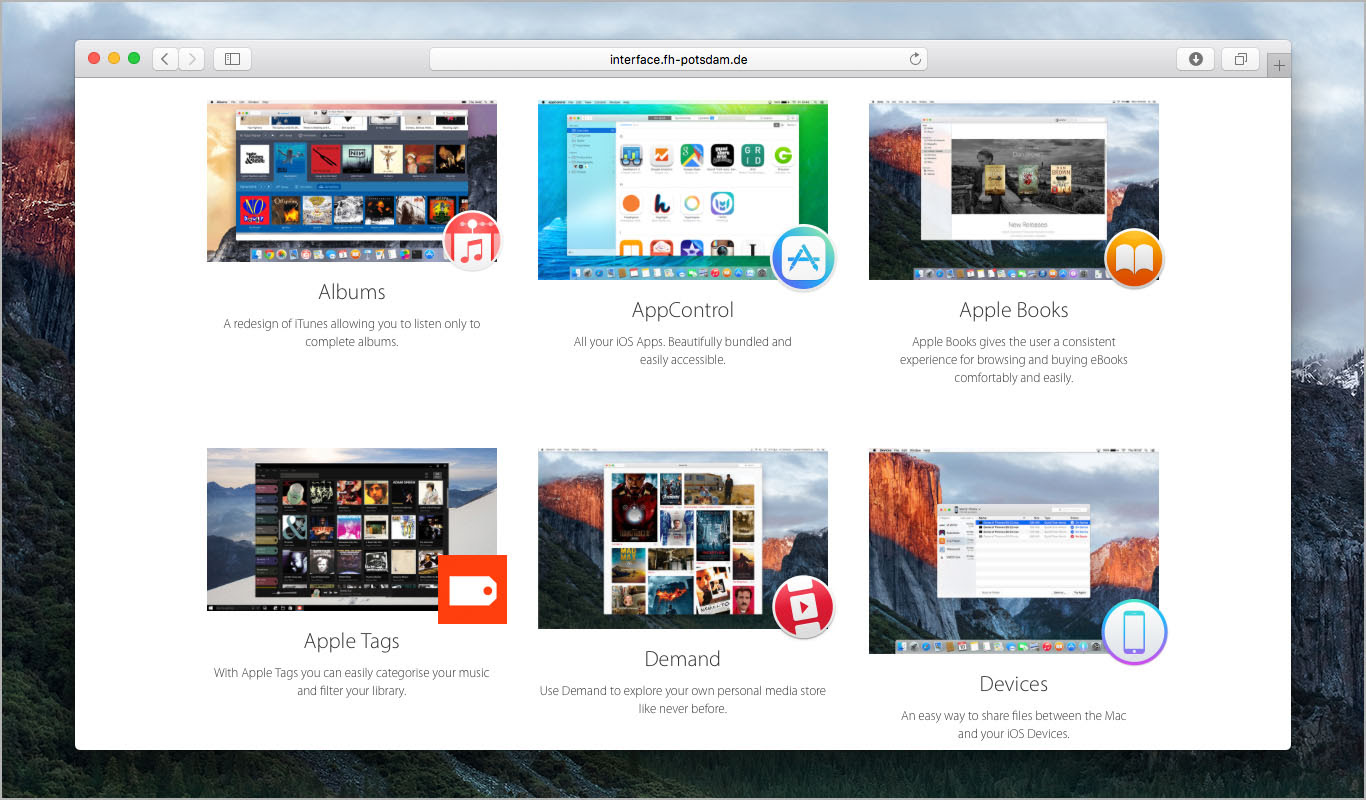Viewport: 1366px width, 800px height.
Task: Open a new tab with the plus button
Action: click(x=1279, y=65)
